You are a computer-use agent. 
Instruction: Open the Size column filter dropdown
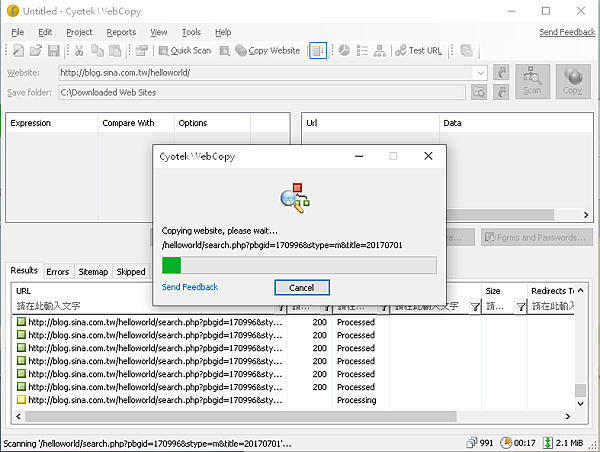pyautogui.click(x=520, y=306)
